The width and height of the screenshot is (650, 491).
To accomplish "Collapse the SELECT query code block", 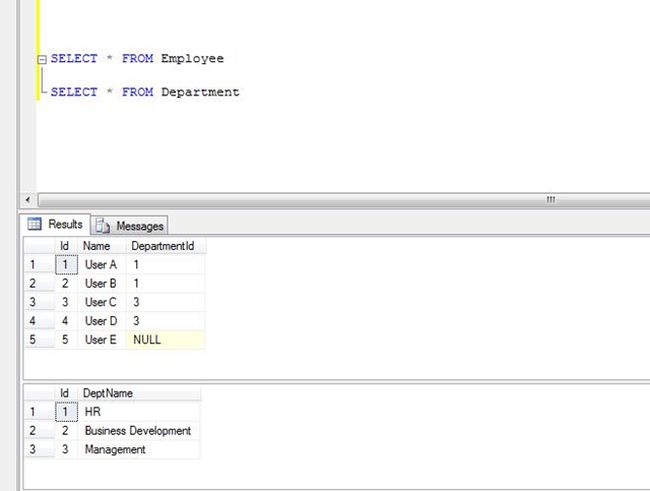I will [42, 60].
